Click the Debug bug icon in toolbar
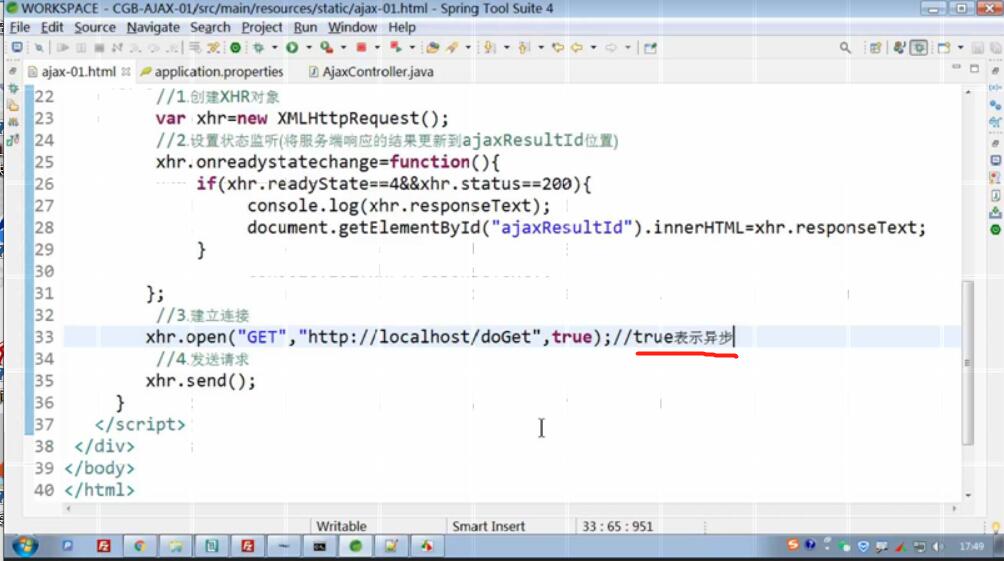This screenshot has width=1004, height=561. point(258,47)
